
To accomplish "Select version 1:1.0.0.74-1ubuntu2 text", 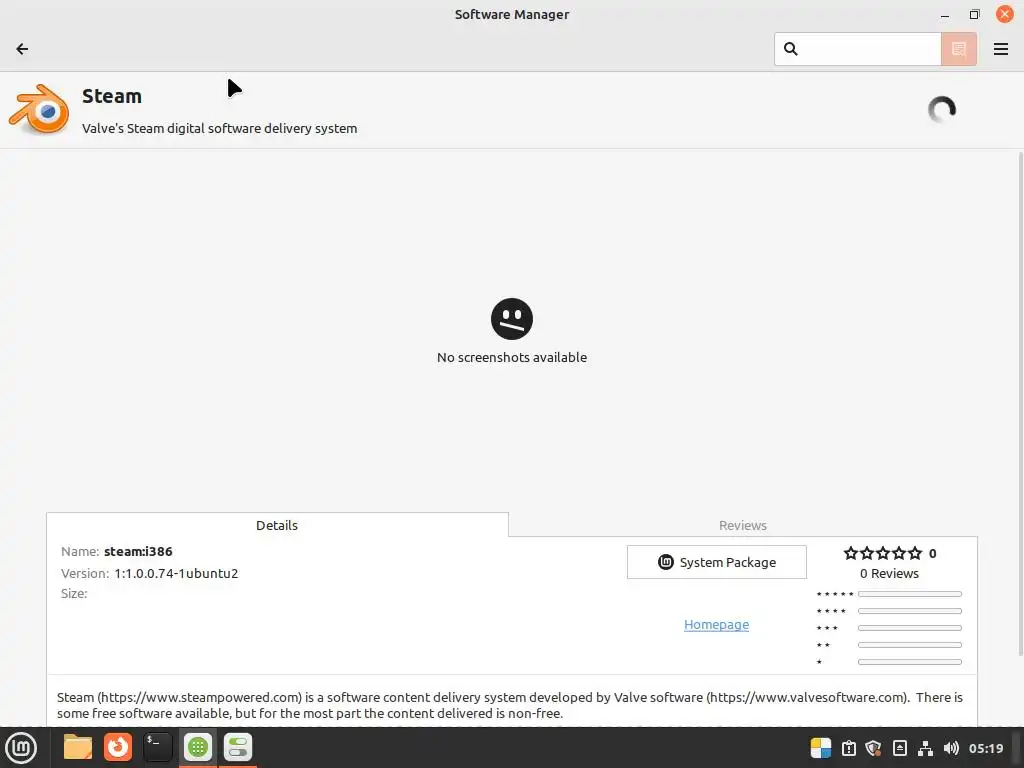I will pos(176,573).
